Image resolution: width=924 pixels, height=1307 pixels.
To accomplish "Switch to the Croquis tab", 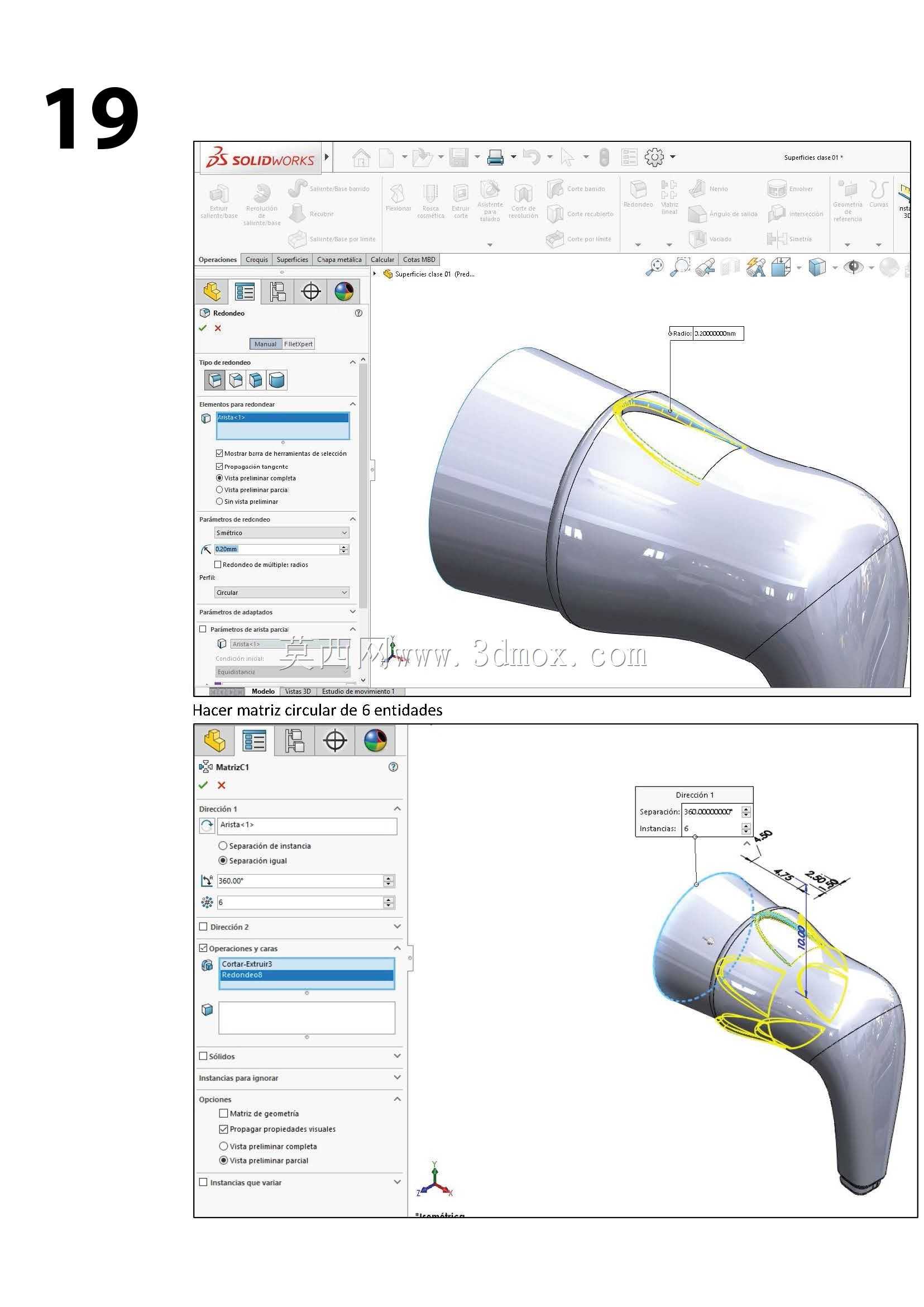I will click(257, 260).
